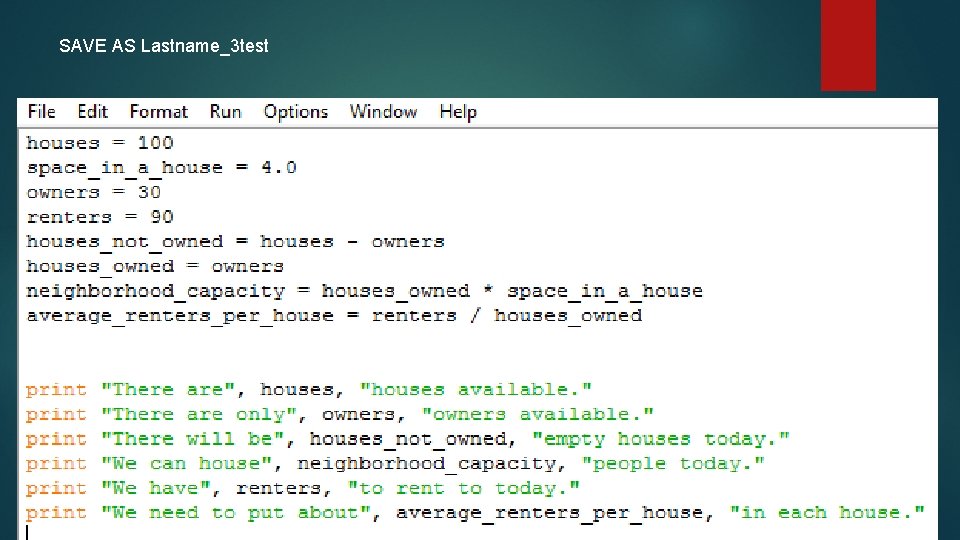
Task: Click the line 'space_in_a_house = 4.0'
Action: pos(162,168)
